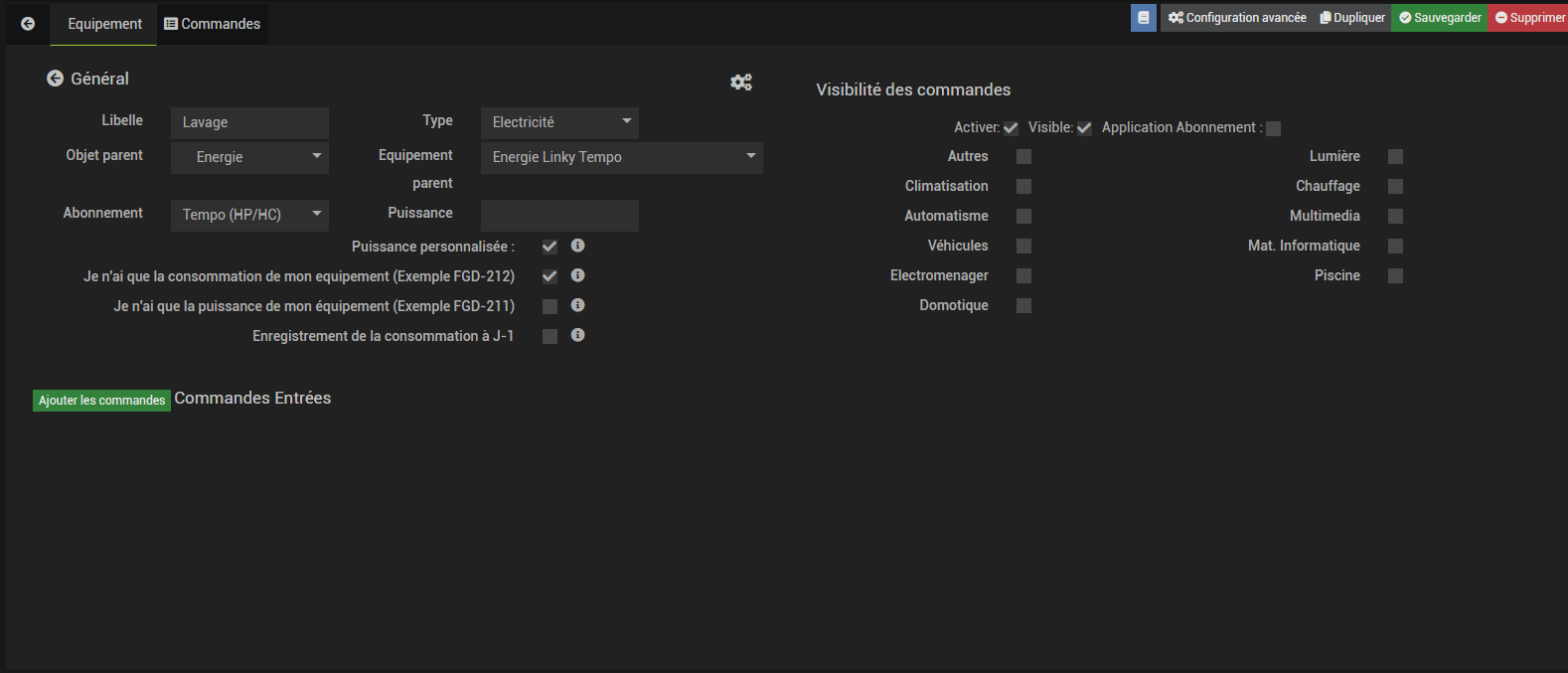Click info icon for FGD-212 consumption option
This screenshot has width=1568, height=673.
pos(577,275)
